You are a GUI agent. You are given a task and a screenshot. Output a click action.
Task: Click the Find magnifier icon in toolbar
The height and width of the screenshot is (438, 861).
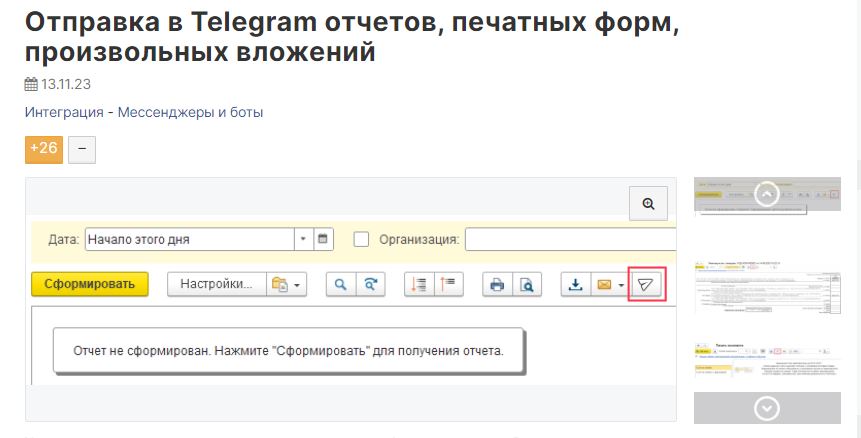coord(341,285)
